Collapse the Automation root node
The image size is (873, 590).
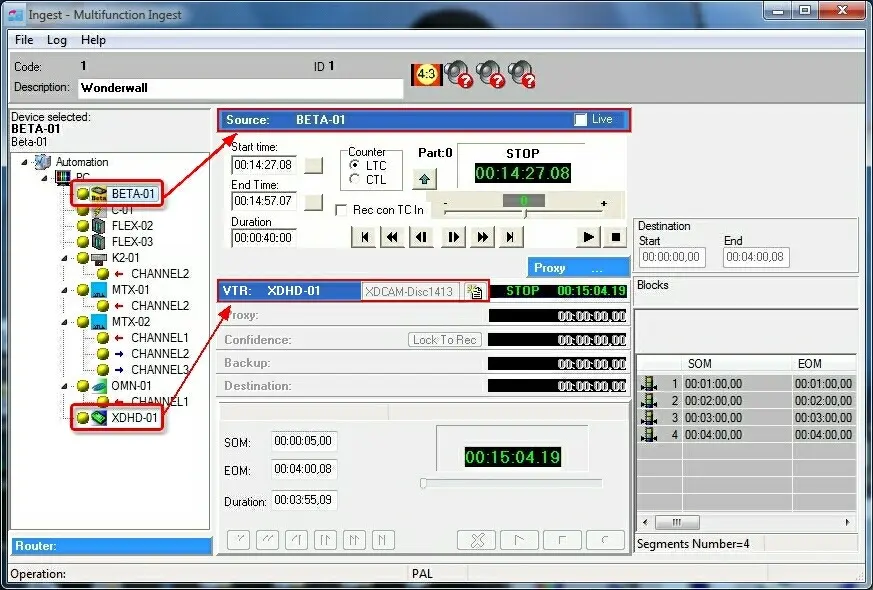(25, 162)
